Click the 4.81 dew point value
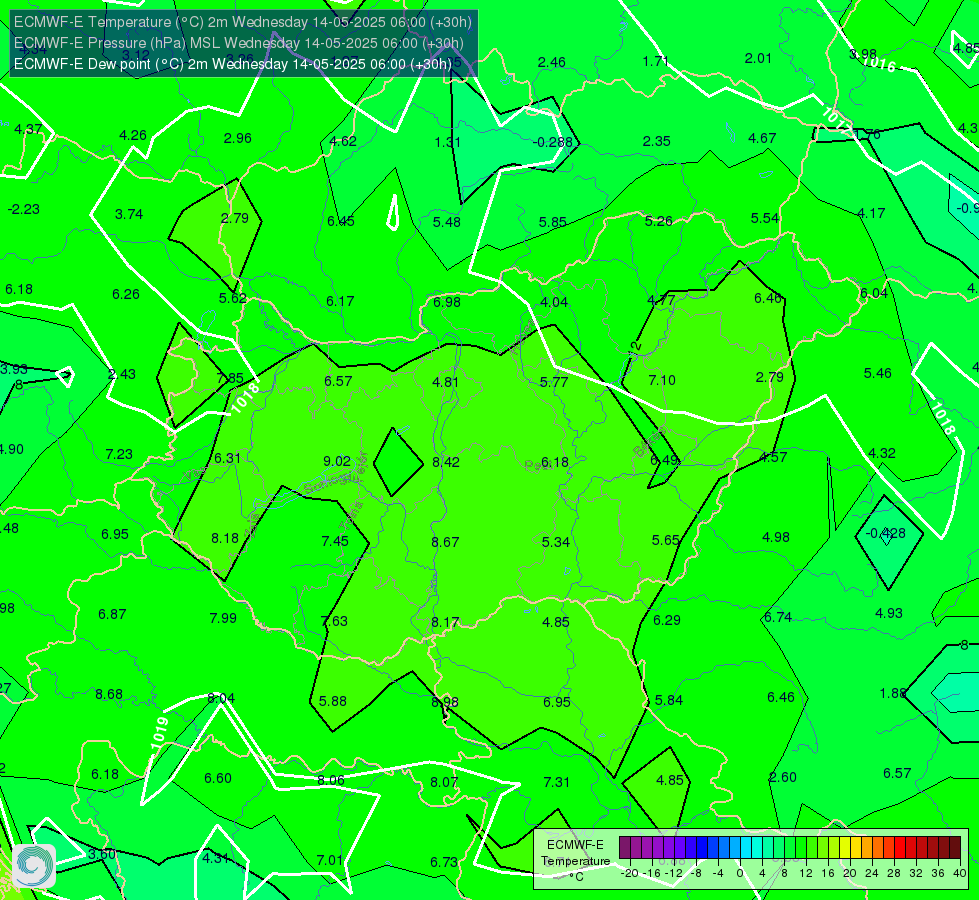The width and height of the screenshot is (979, 900). 446,382
